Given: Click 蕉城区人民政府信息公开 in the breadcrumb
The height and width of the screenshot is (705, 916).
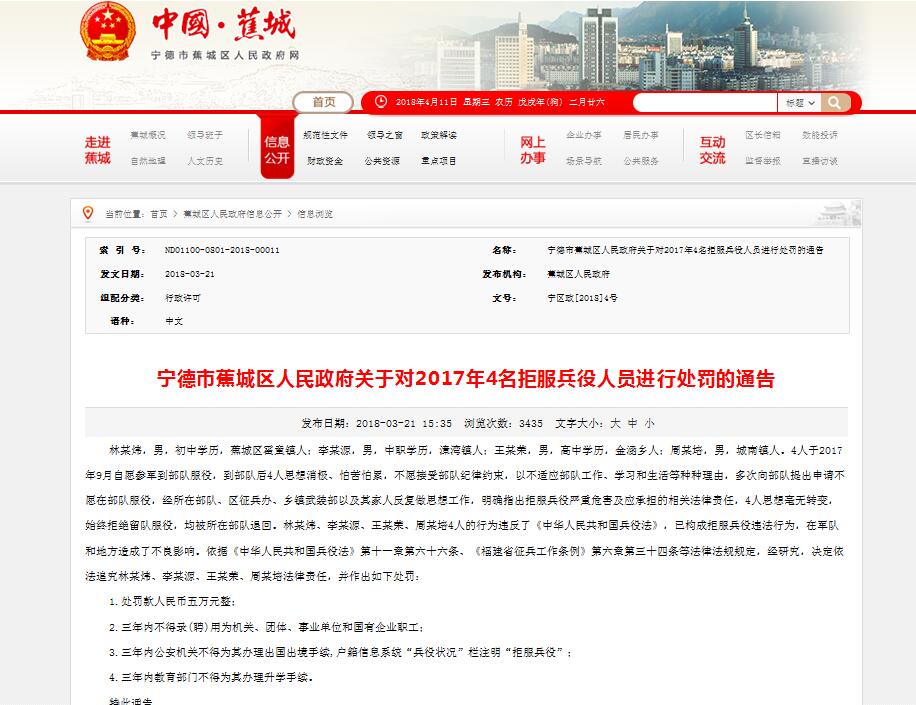Looking at the screenshot, I should click(x=232, y=214).
